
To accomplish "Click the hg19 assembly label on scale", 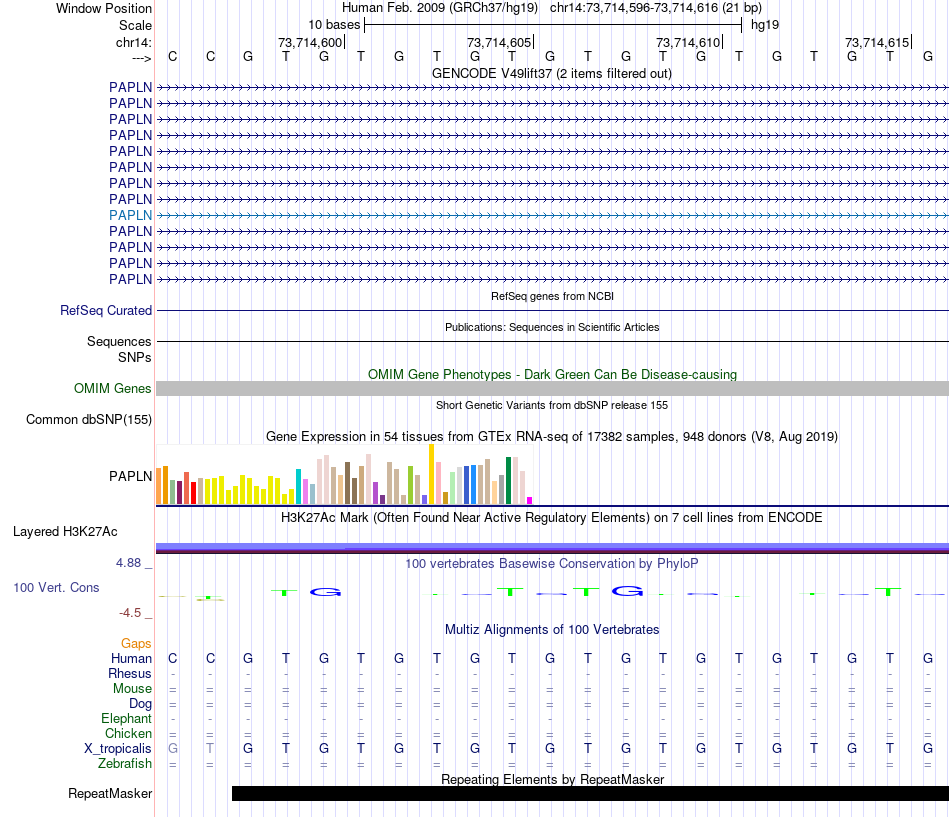I will (765, 25).
